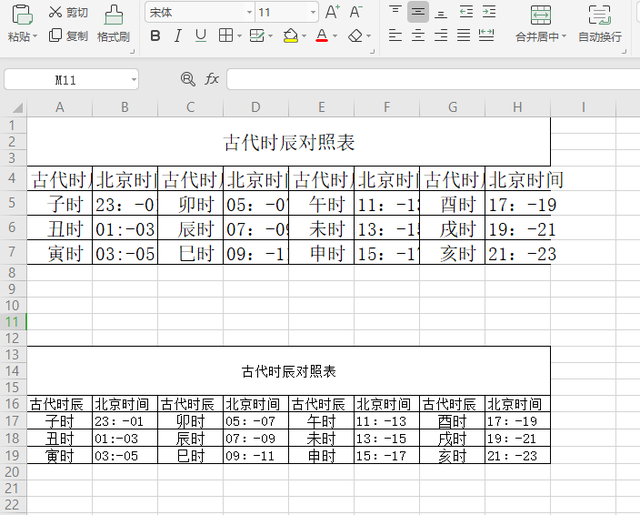Select column H header
The width and height of the screenshot is (640, 515).
pyautogui.click(x=518, y=107)
